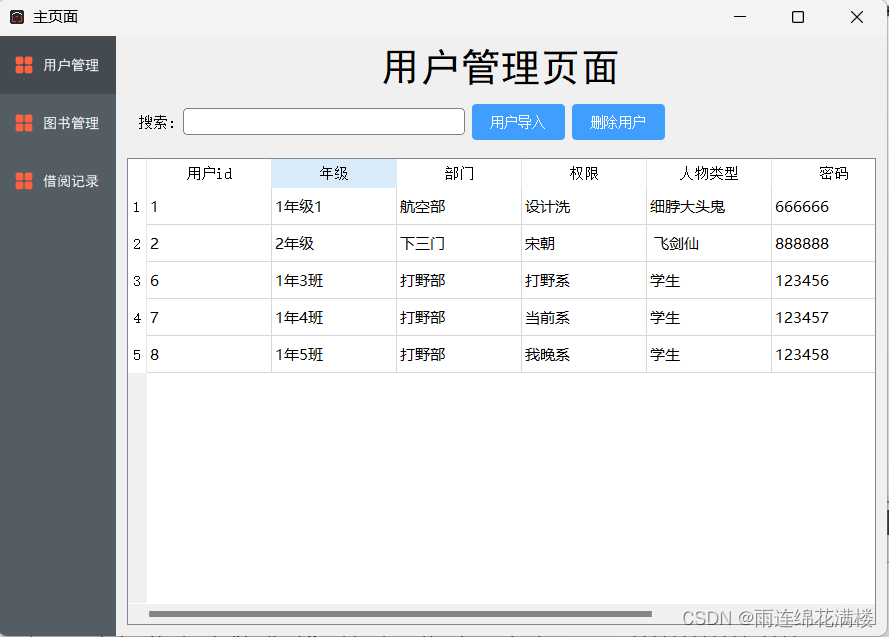
Task: Click the 用户导入 button
Action: tap(518, 122)
